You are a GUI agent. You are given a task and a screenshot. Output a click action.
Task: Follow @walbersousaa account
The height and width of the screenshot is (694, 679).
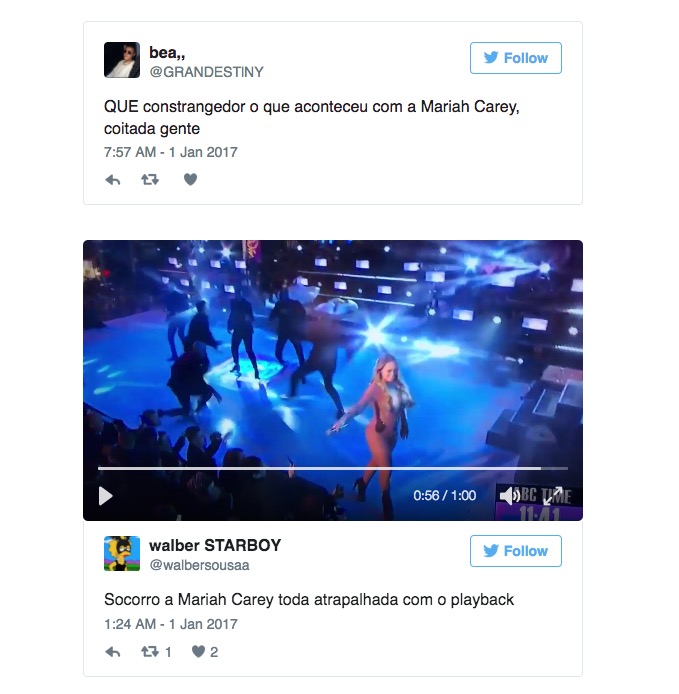pos(516,551)
